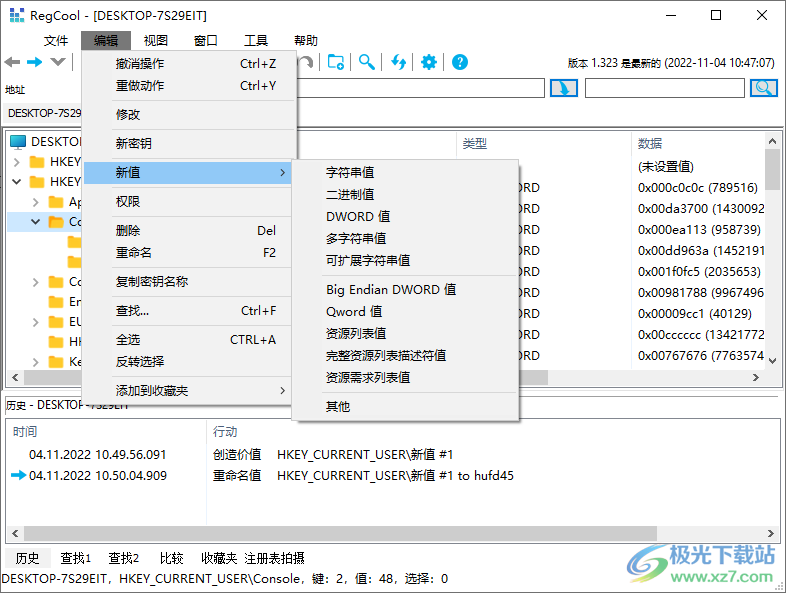Click the forward navigation arrow
Screen dimensions: 786x593
click(34, 62)
